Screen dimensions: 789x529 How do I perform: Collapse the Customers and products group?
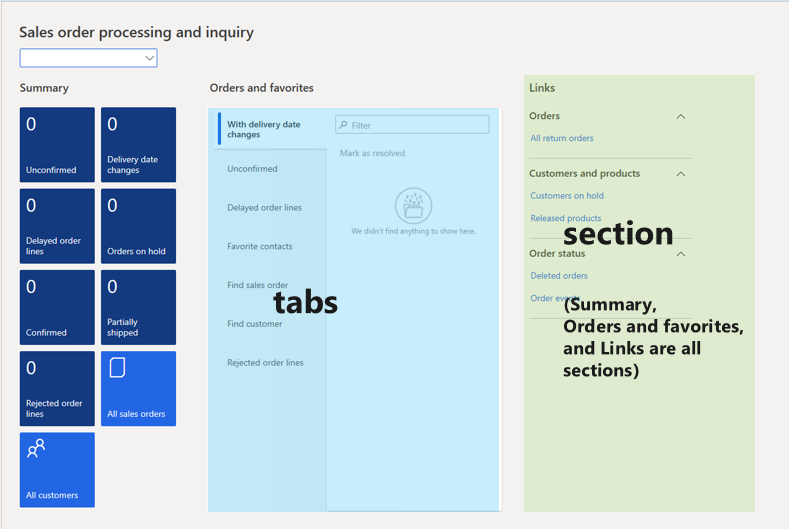pos(681,174)
